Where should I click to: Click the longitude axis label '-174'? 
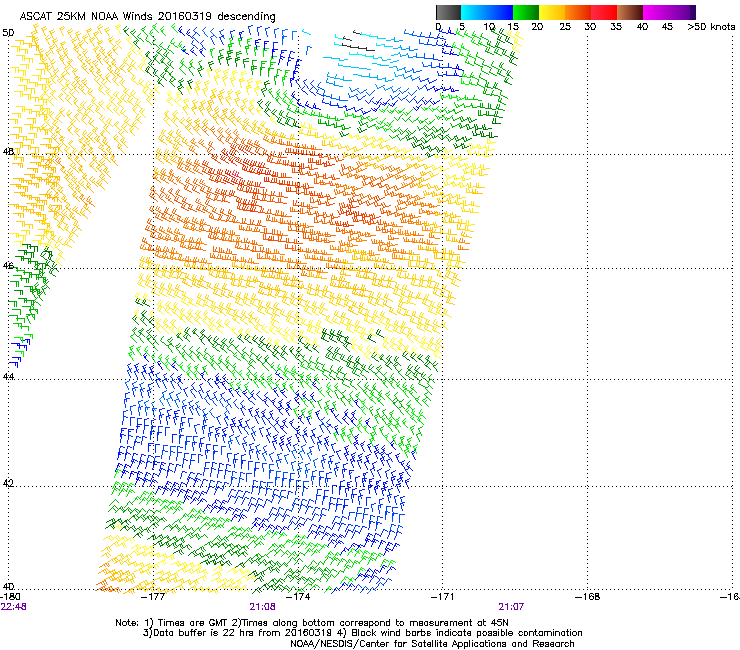[299, 597]
